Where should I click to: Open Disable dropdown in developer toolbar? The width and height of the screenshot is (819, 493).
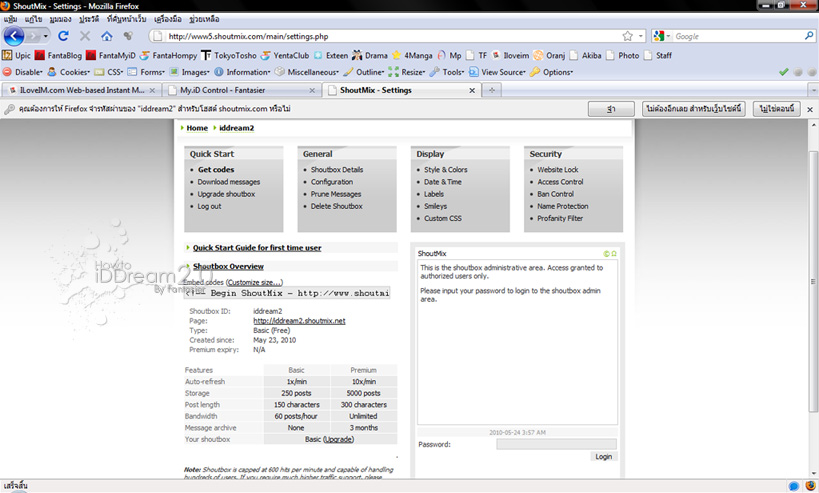22,72
